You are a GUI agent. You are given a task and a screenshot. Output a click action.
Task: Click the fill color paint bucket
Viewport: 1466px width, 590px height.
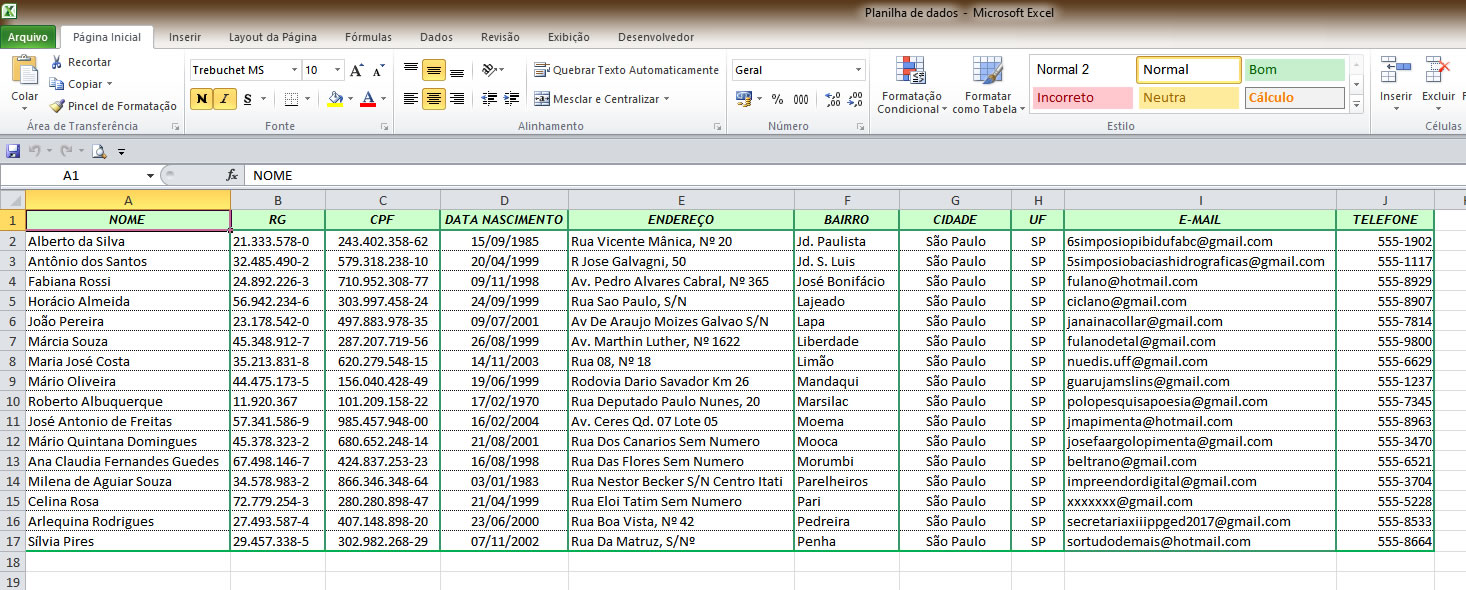pyautogui.click(x=336, y=99)
